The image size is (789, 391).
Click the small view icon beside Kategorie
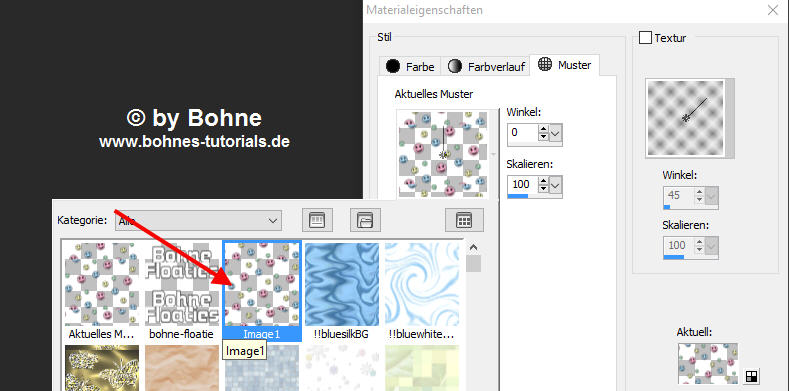click(317, 220)
